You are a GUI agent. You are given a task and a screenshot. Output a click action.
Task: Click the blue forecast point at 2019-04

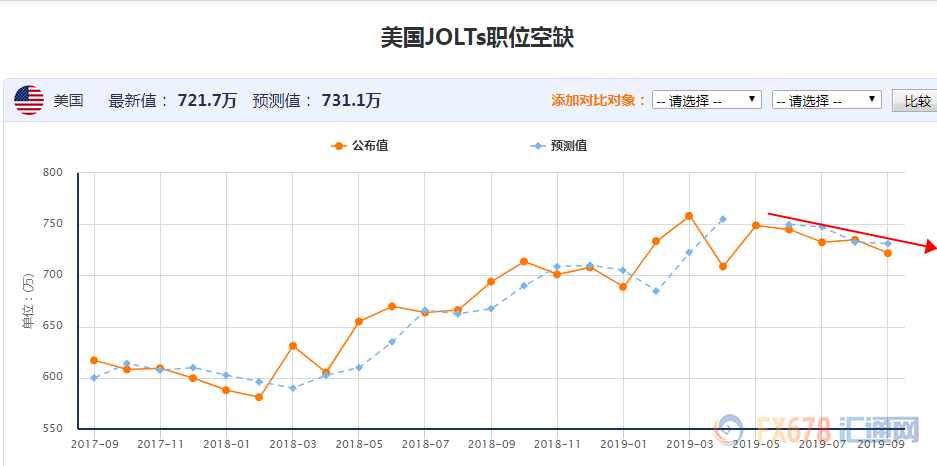(x=722, y=219)
